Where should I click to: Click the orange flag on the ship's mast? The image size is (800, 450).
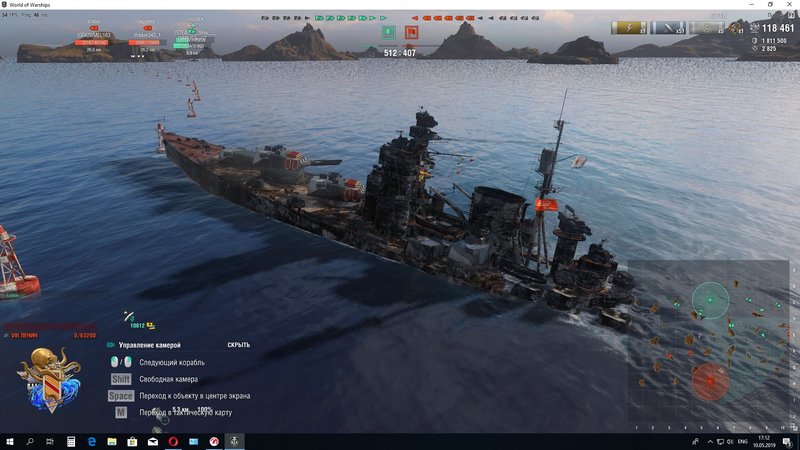546,205
